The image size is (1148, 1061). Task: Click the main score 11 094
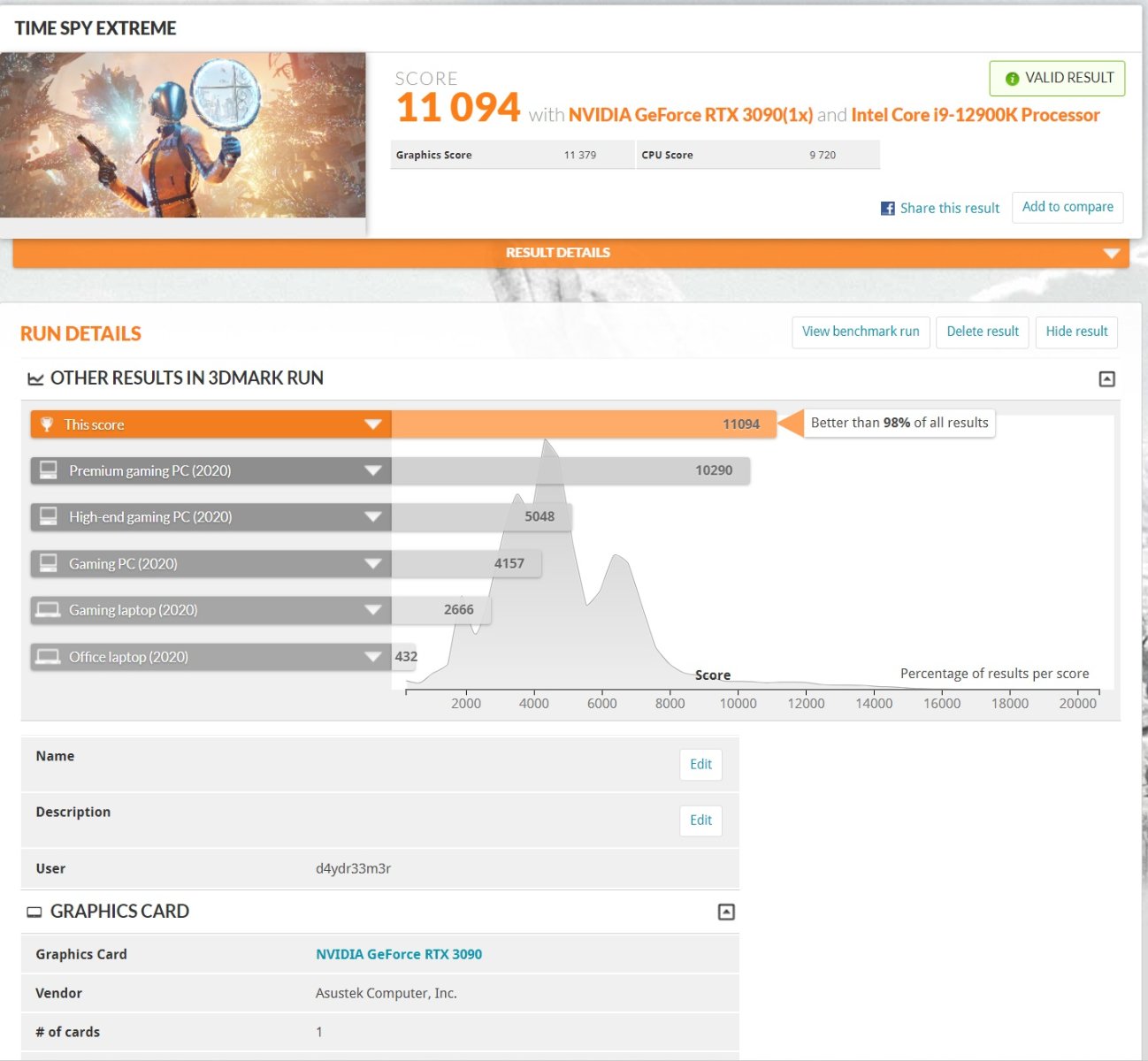point(458,108)
